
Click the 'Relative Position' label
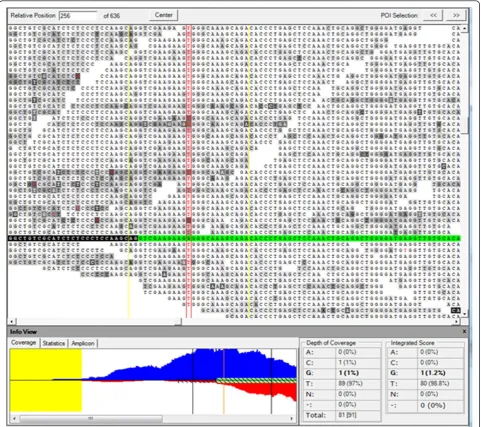pyautogui.click(x=33, y=15)
